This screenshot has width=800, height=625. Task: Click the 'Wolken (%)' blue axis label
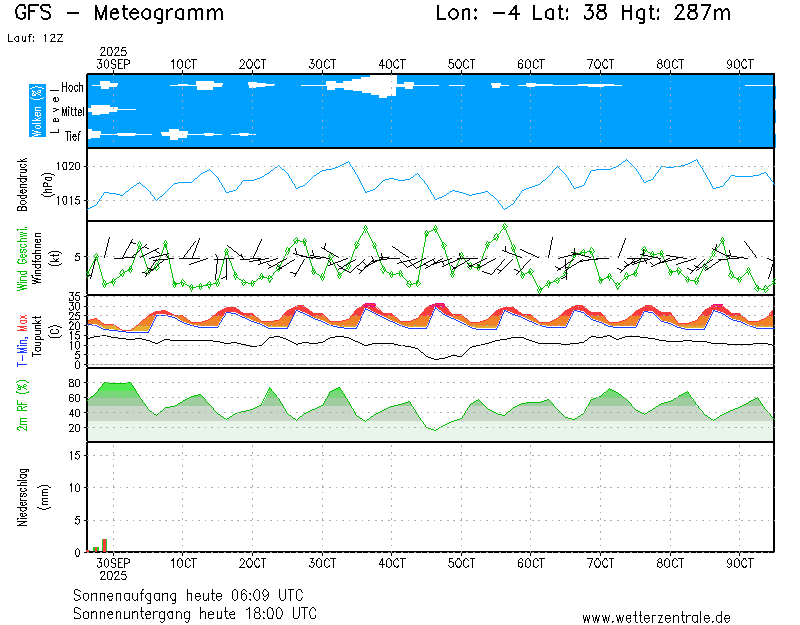(x=37, y=111)
